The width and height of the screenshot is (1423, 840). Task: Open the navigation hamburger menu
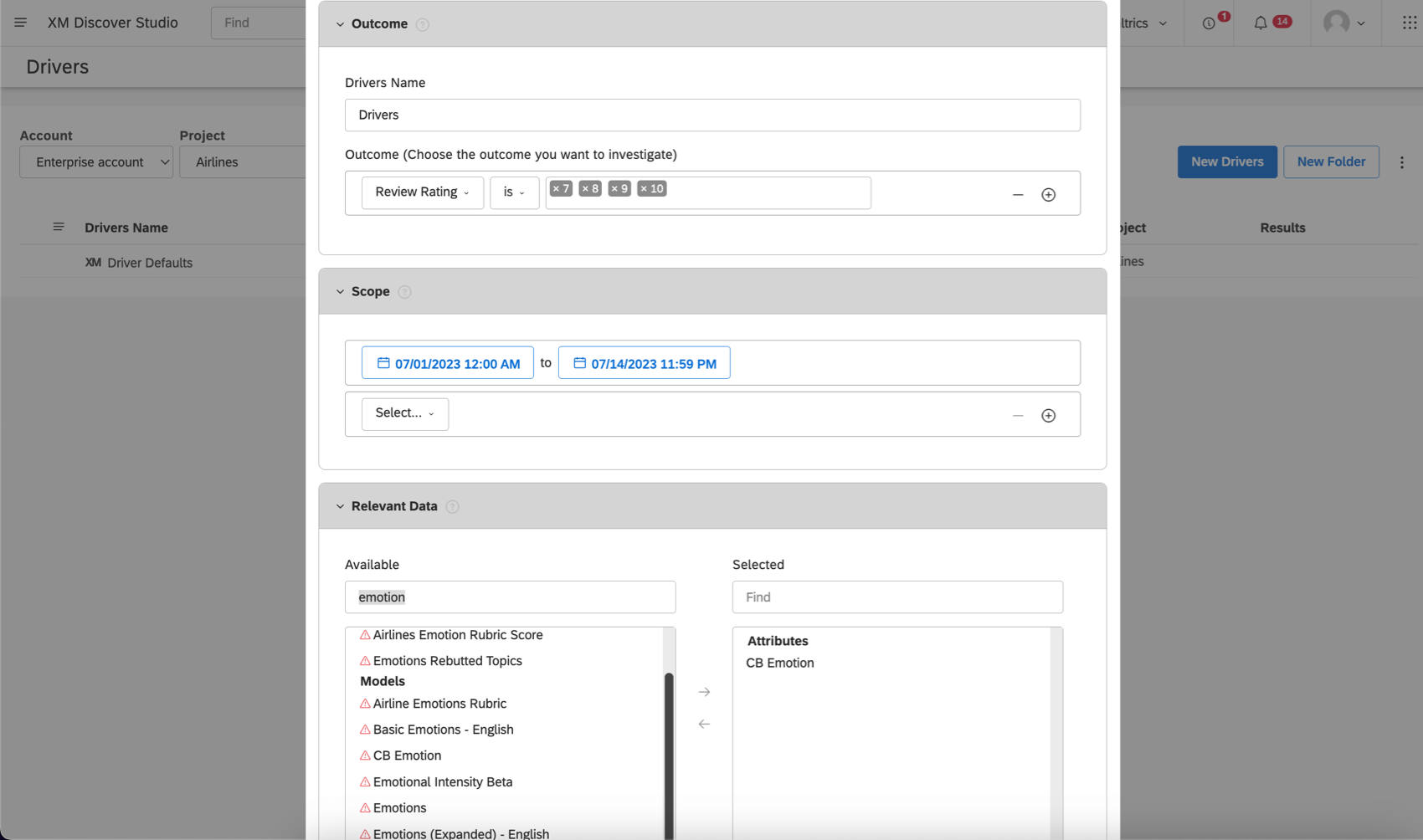point(20,23)
